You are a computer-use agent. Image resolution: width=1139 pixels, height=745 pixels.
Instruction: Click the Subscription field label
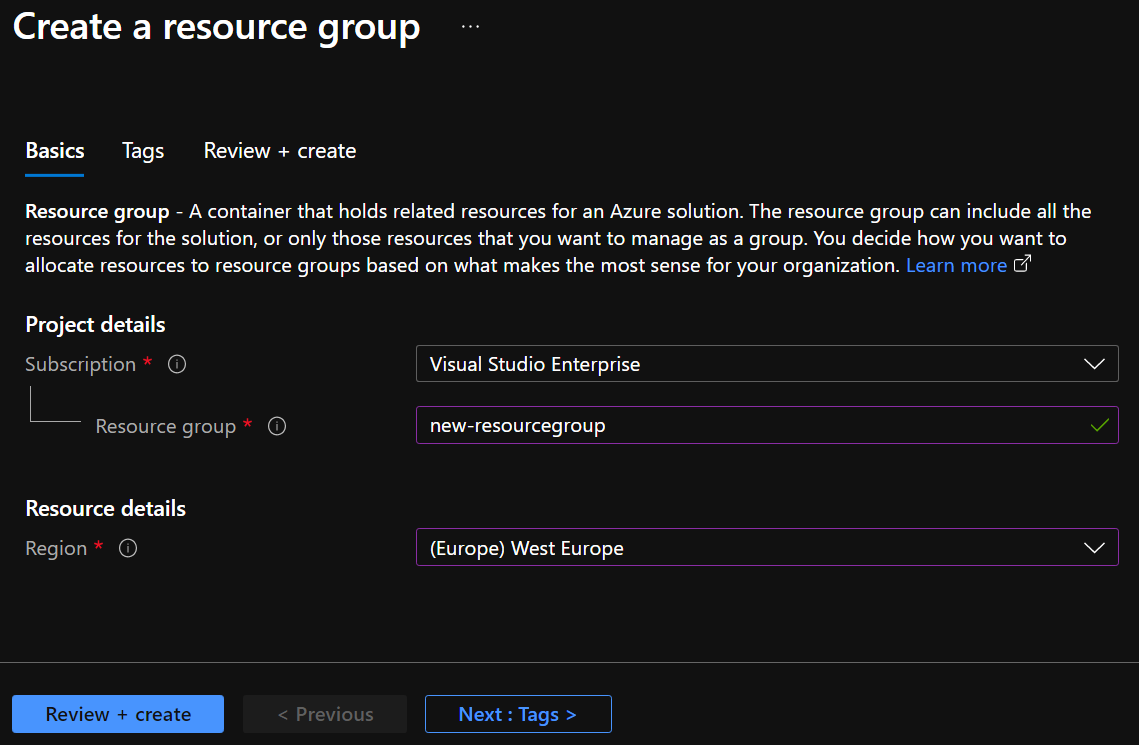pos(80,364)
